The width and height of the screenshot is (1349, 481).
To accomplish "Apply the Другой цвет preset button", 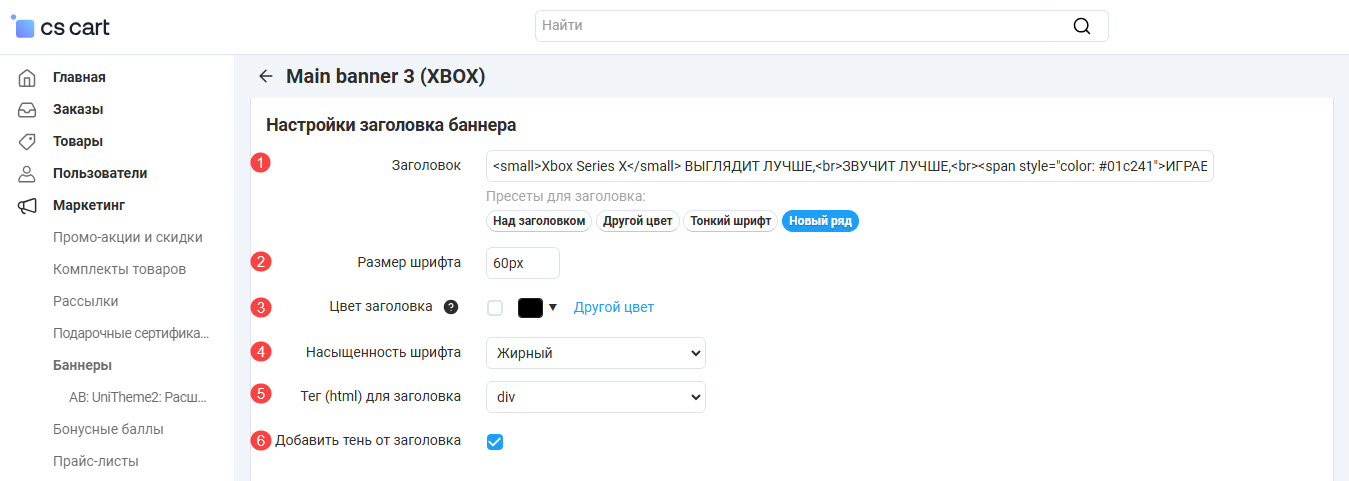I will (638, 221).
